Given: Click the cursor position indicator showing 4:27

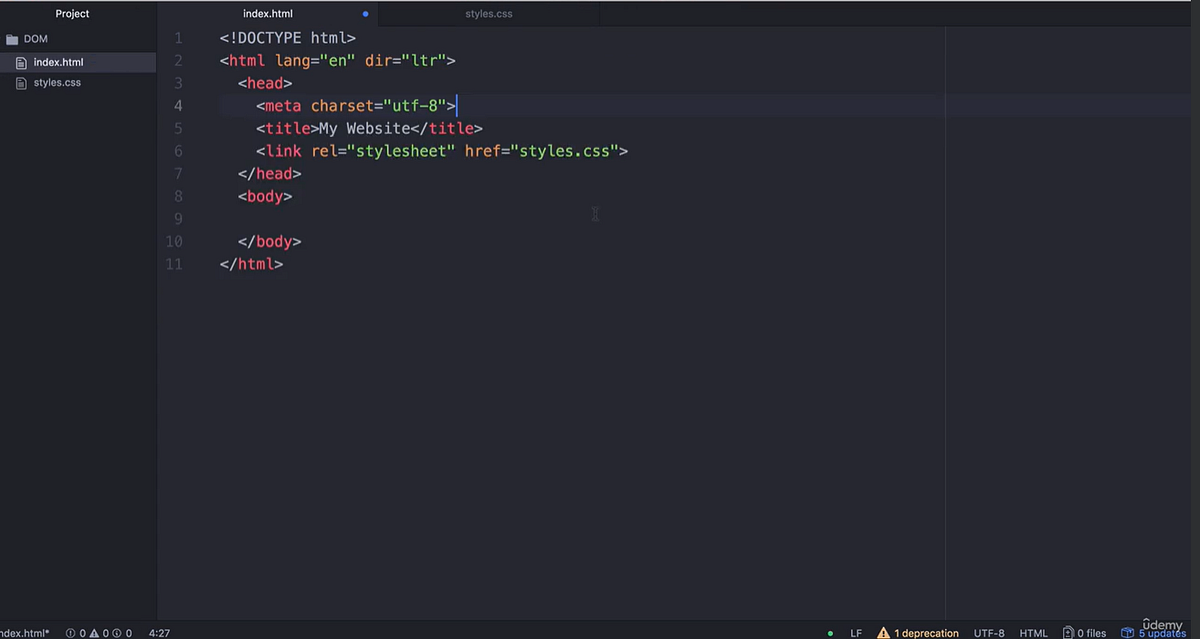Looking at the screenshot, I should point(158,632).
